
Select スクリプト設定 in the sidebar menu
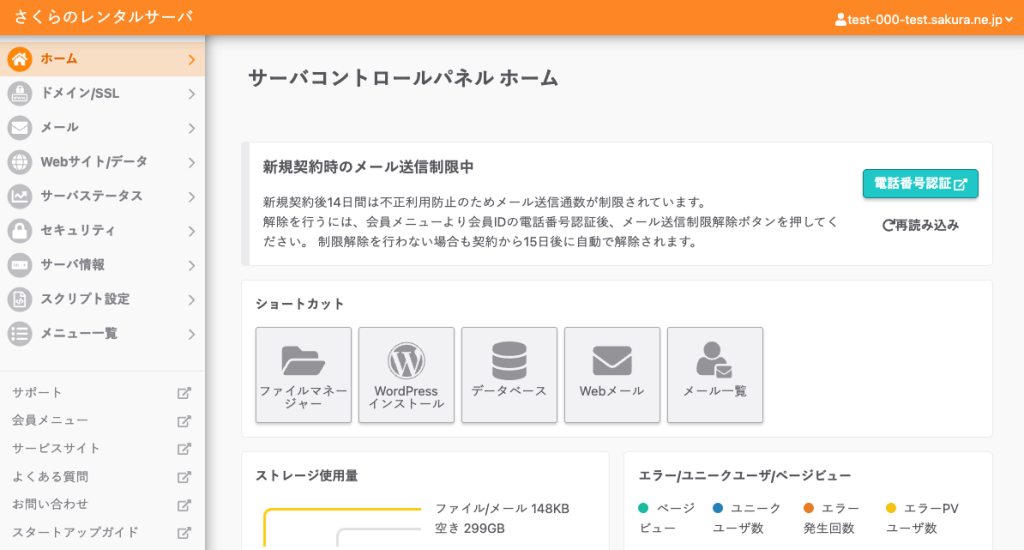(103, 299)
